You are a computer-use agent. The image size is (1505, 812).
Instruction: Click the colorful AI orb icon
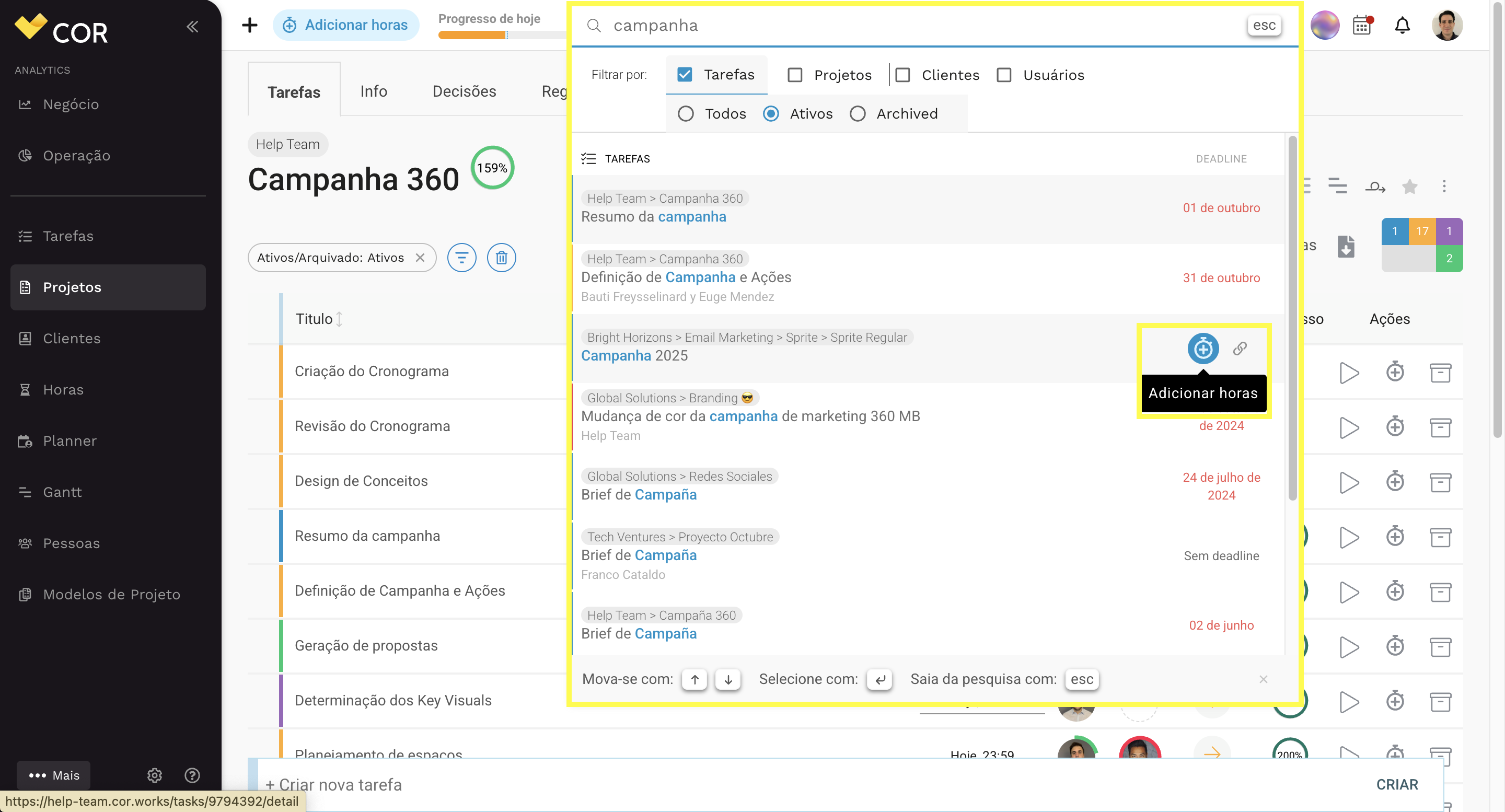pyautogui.click(x=1325, y=25)
